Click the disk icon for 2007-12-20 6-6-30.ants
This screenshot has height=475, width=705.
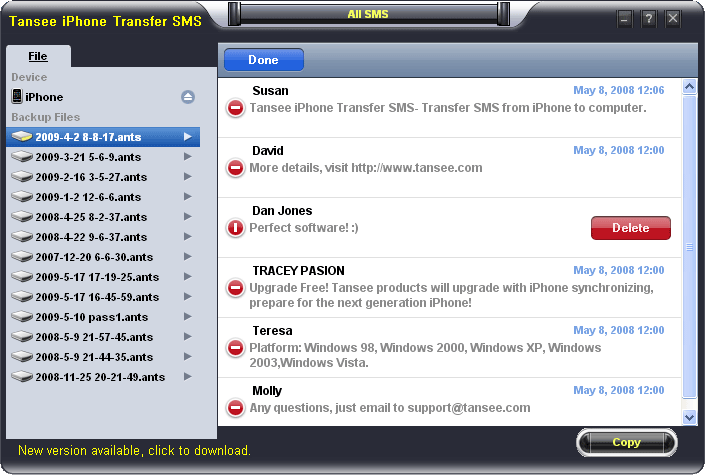[x=22, y=256]
